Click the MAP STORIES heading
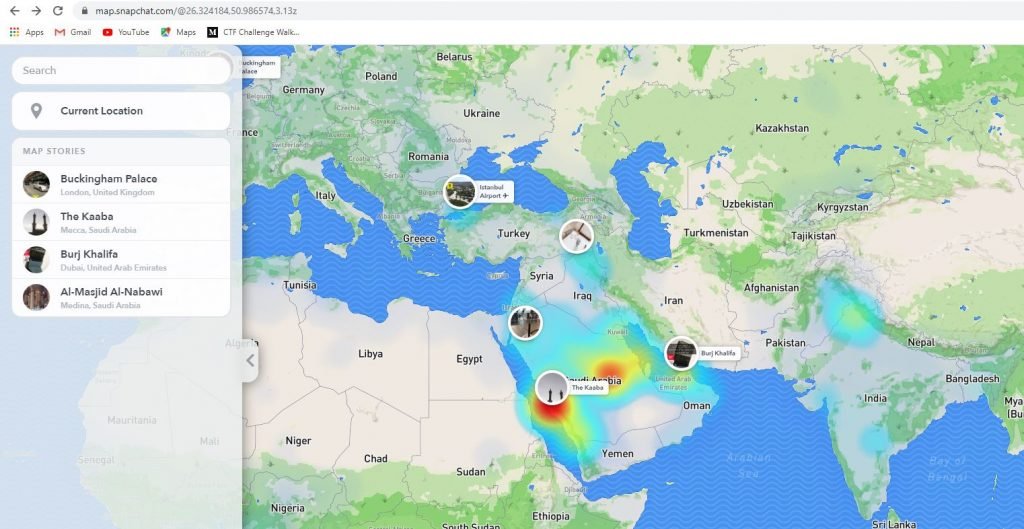Screen dimensions: 1024x529 pyautogui.click(x=54, y=151)
